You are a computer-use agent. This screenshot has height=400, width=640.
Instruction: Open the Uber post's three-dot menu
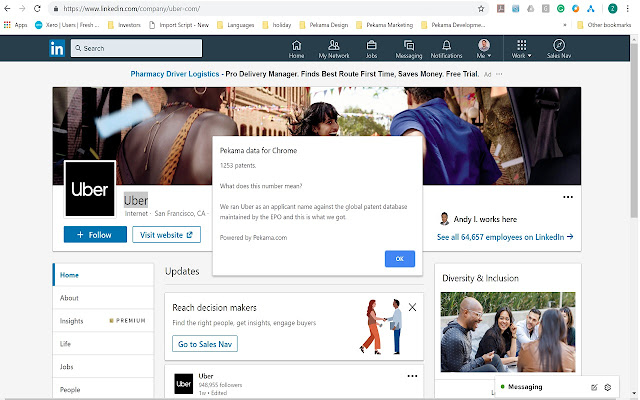[x=412, y=376]
